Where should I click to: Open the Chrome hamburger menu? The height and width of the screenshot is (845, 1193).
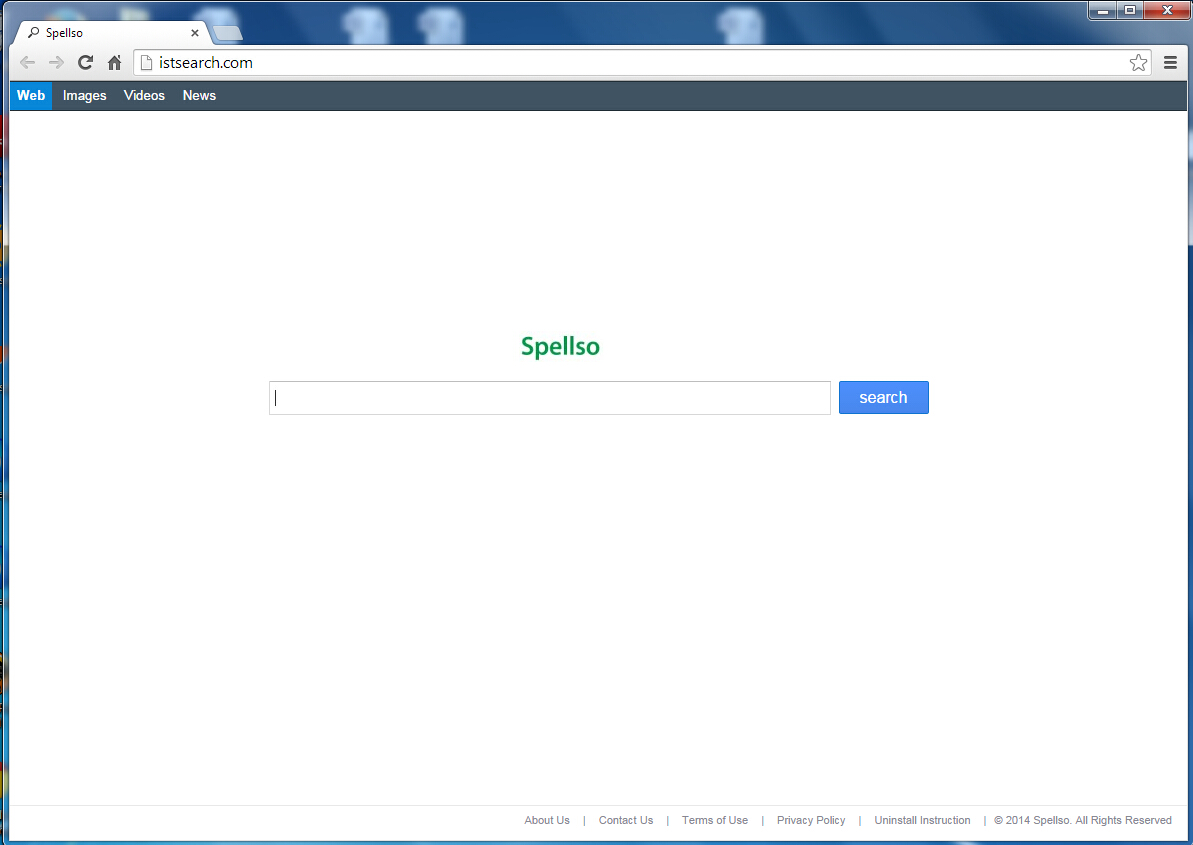[x=1170, y=62]
